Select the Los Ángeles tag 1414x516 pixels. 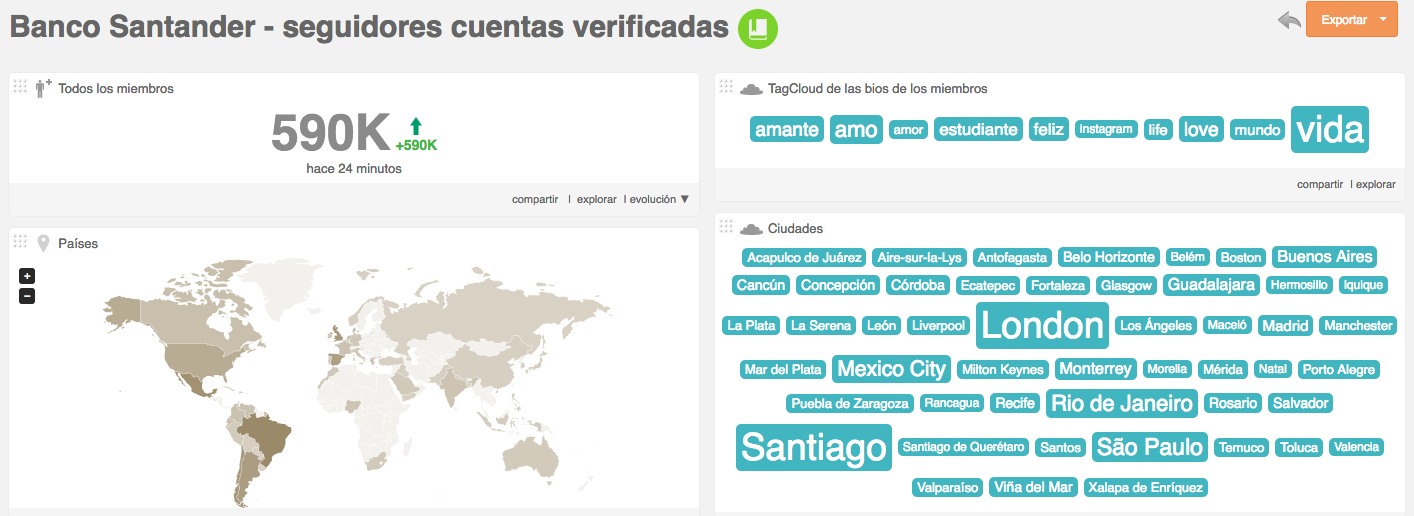point(1156,326)
